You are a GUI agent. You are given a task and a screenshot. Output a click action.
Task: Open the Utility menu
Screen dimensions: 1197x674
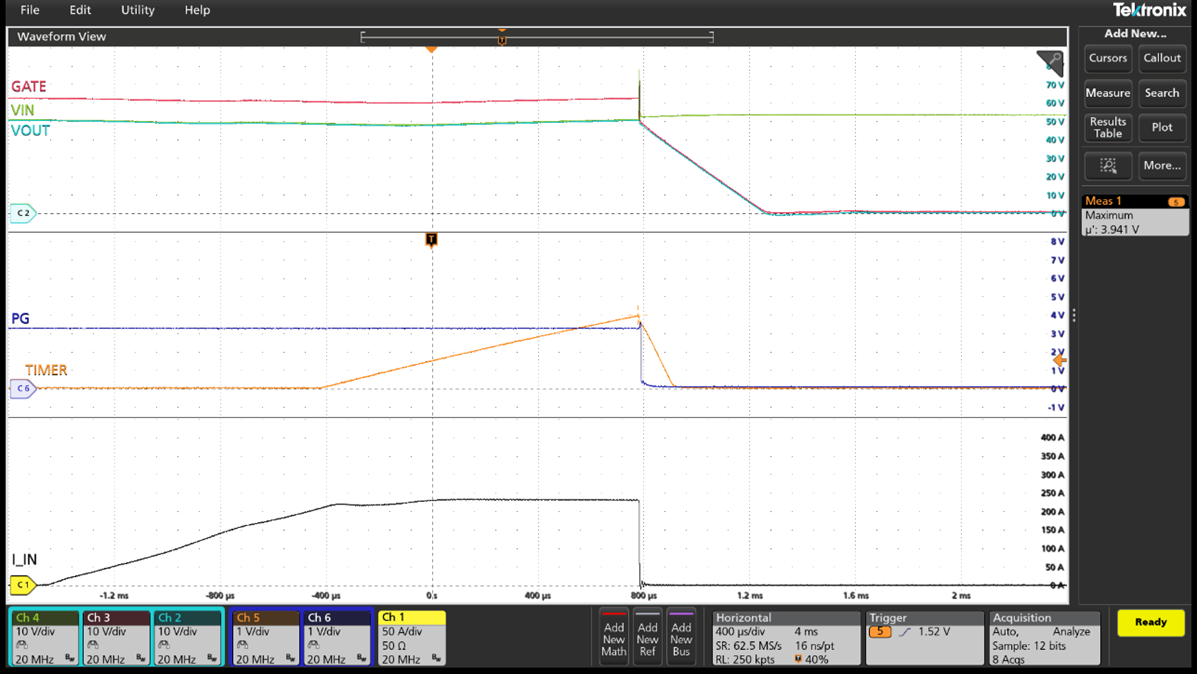(138, 10)
